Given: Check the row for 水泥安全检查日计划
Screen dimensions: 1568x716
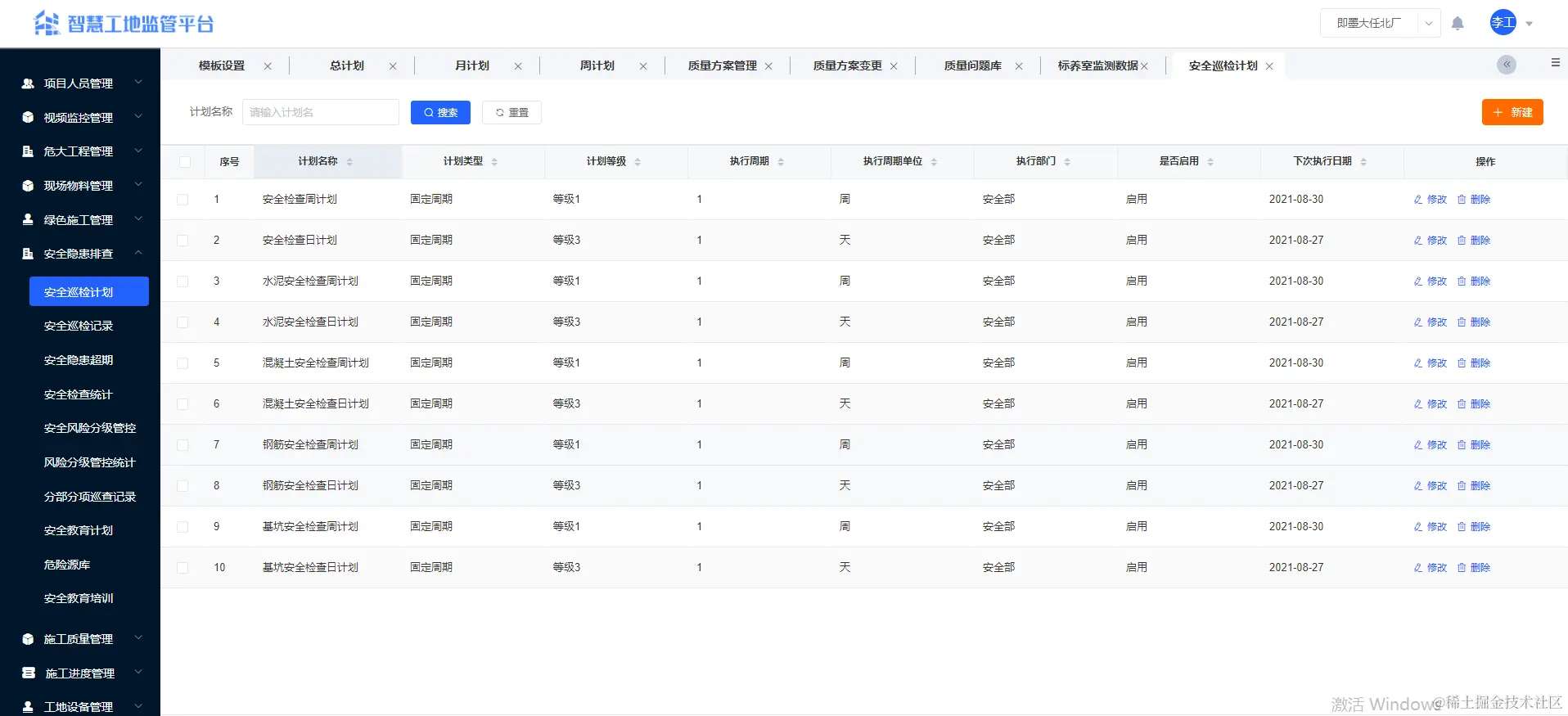Looking at the screenshot, I should pos(182,322).
